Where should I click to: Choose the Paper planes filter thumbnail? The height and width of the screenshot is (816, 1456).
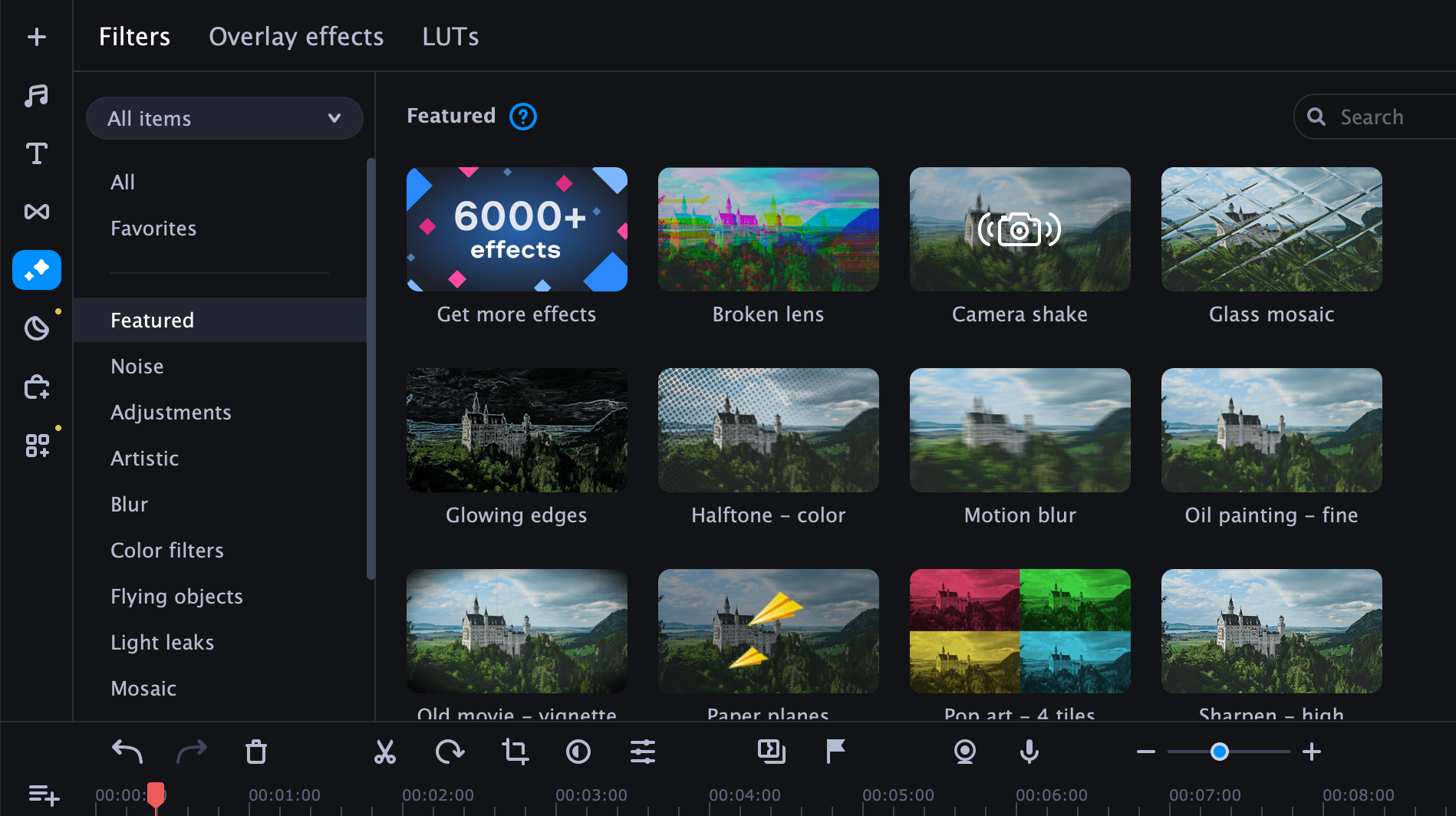pos(769,631)
